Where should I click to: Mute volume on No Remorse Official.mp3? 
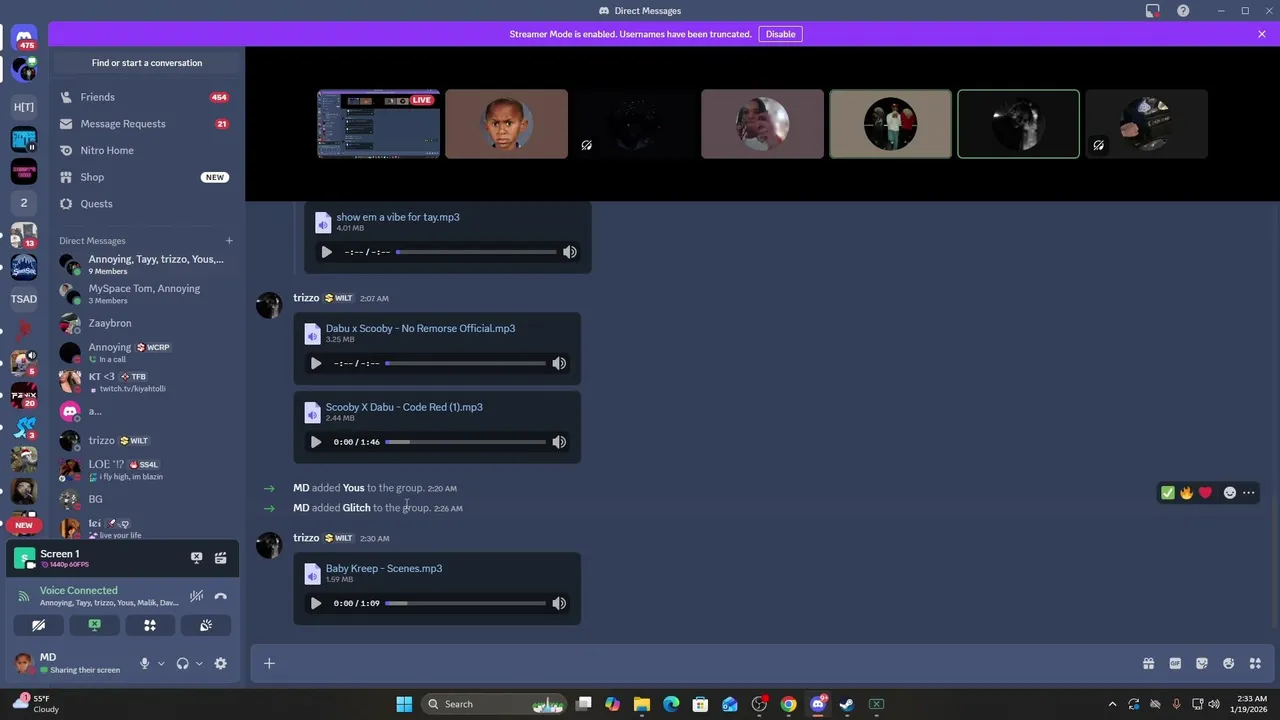pos(559,363)
